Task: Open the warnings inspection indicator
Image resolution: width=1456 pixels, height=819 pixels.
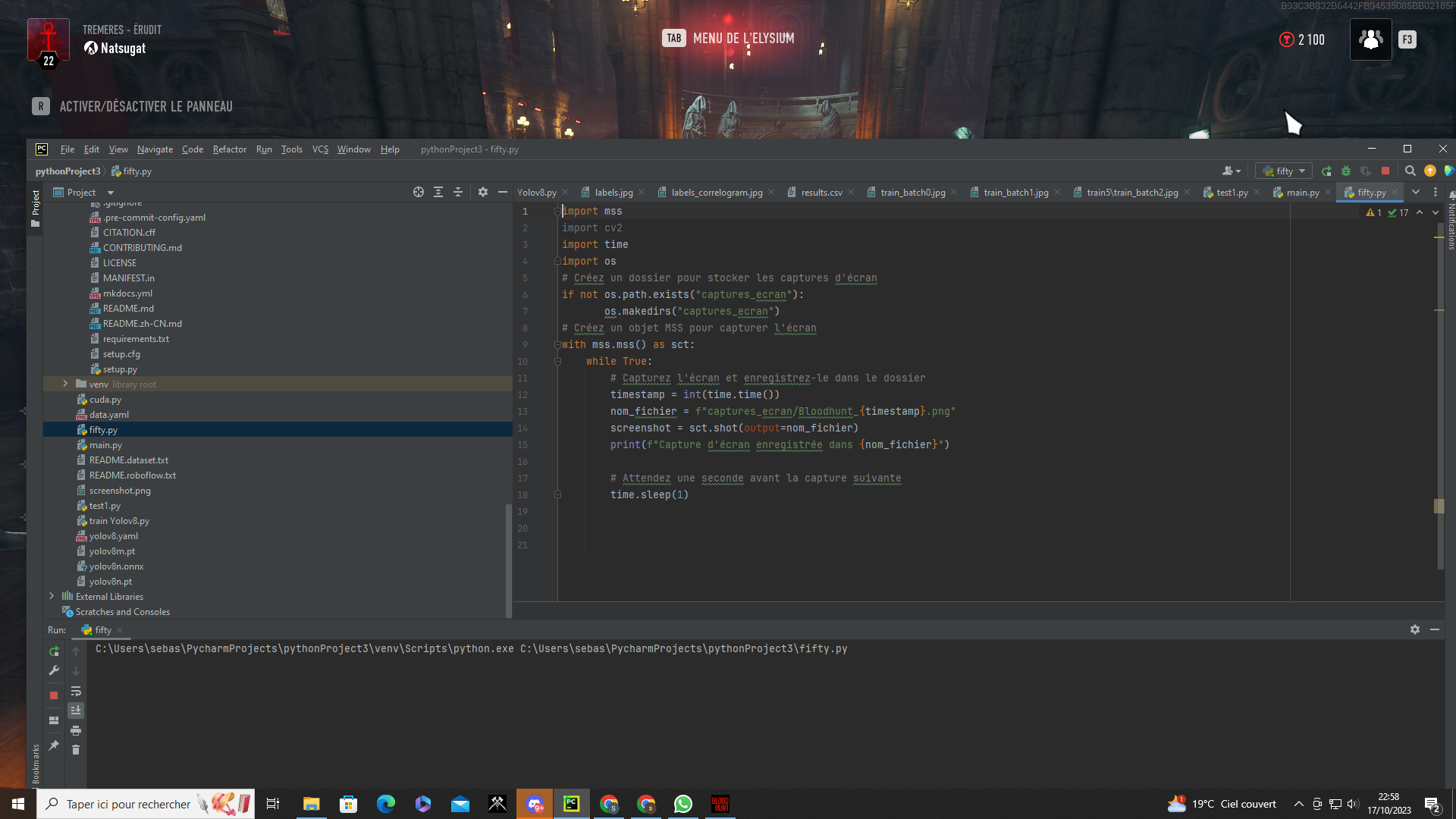Action: tap(1373, 213)
